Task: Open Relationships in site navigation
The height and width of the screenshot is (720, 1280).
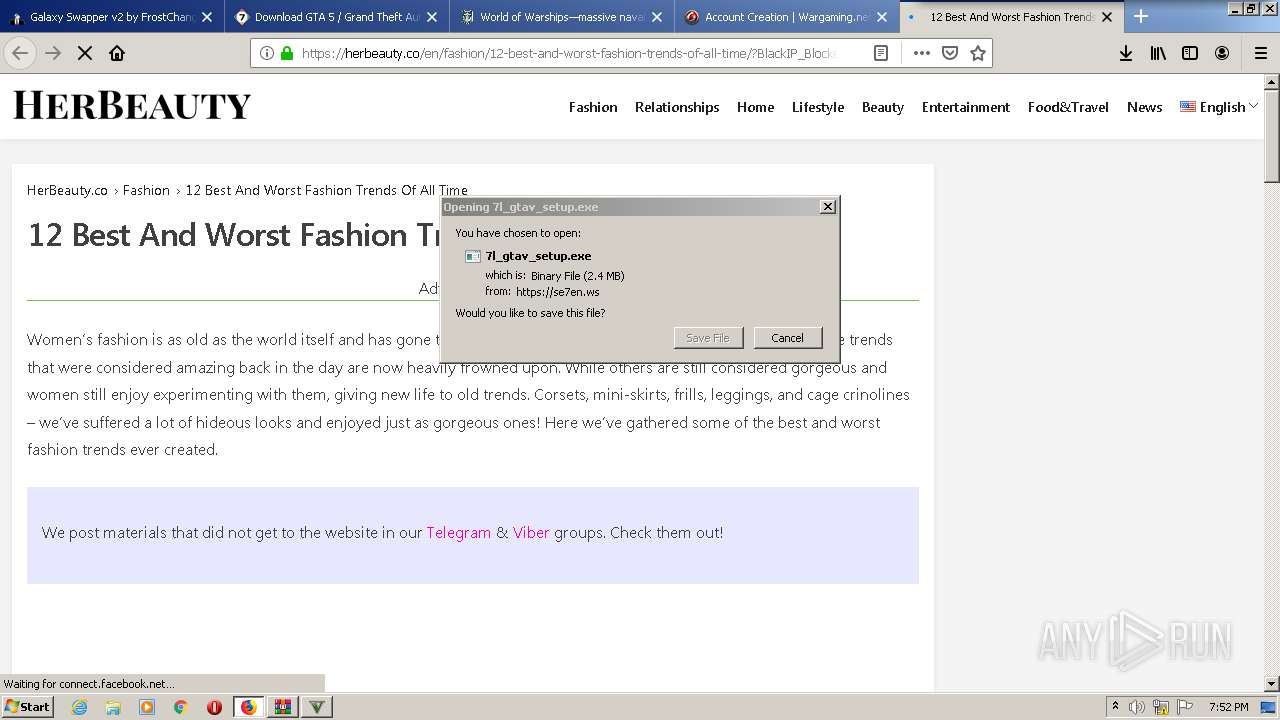Action: point(677,107)
